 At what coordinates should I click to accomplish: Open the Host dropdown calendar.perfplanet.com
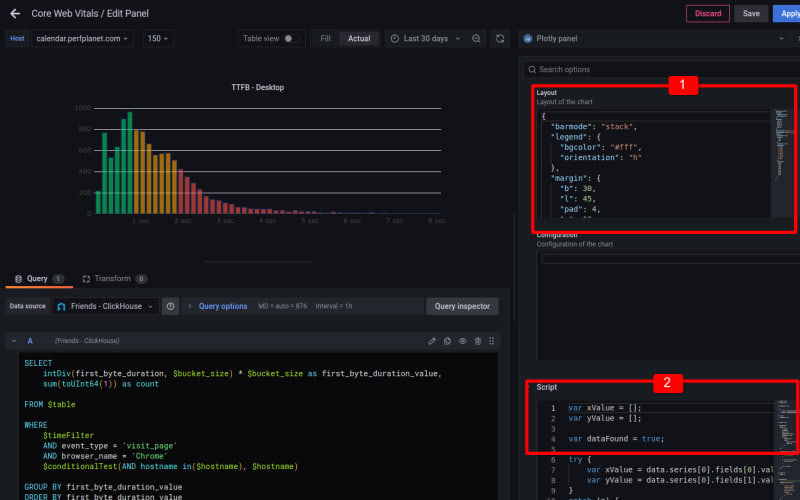pyautogui.click(x=82, y=39)
